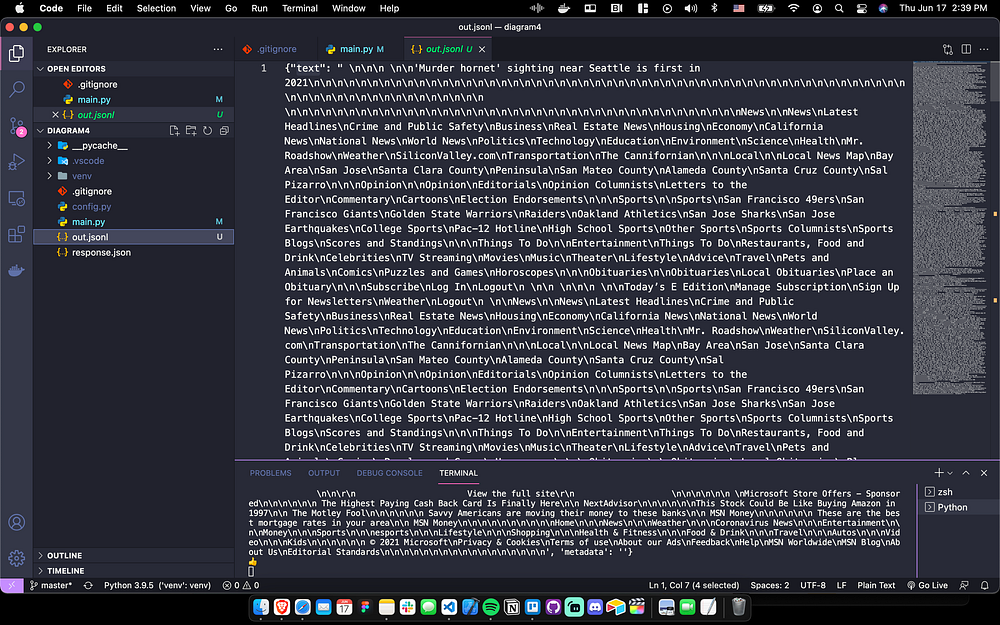Open Explorer views and more actions menu
This screenshot has width=1000, height=625.
218,49
